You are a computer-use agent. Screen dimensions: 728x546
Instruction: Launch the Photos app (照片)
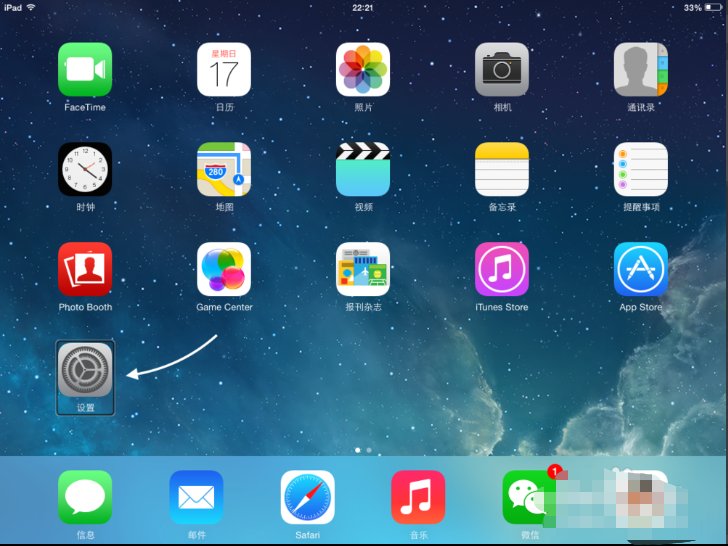363,70
